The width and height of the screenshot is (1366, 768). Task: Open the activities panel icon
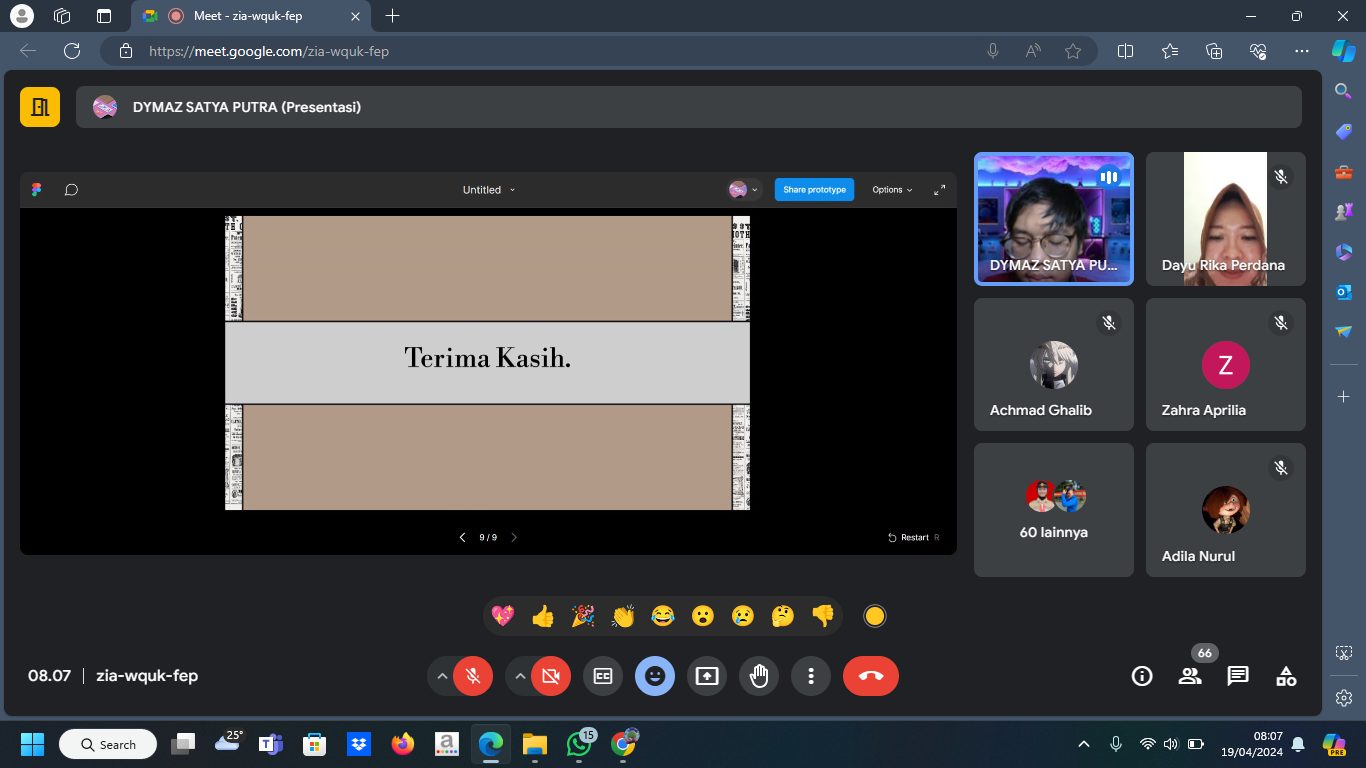[1286, 676]
